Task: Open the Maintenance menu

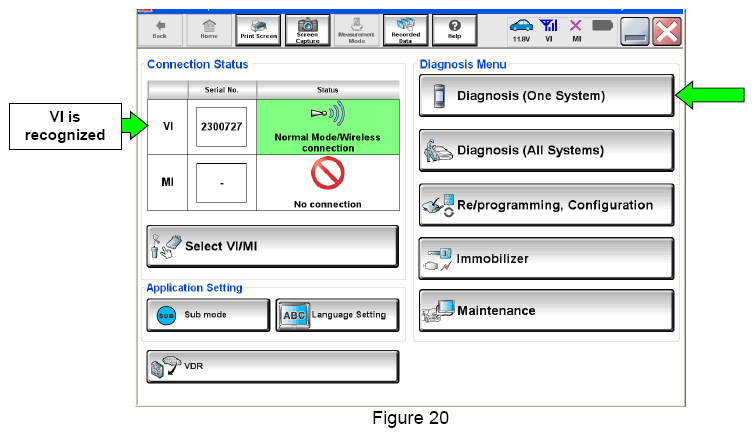Action: coord(546,311)
